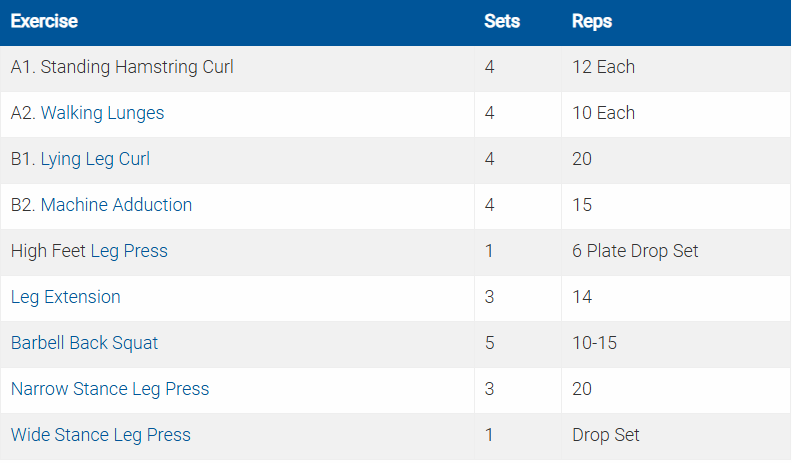Open the Leg Extension exercise link
Screen dimensions: 792x463
(x=65, y=297)
